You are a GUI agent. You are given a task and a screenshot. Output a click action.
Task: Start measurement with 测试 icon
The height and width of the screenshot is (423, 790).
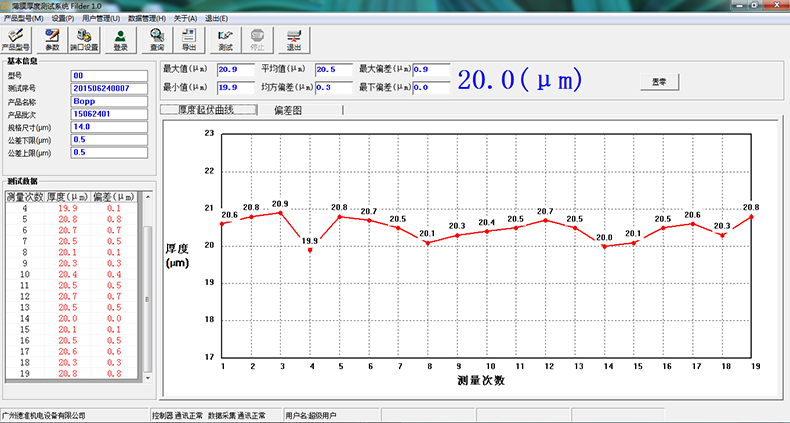pos(225,39)
